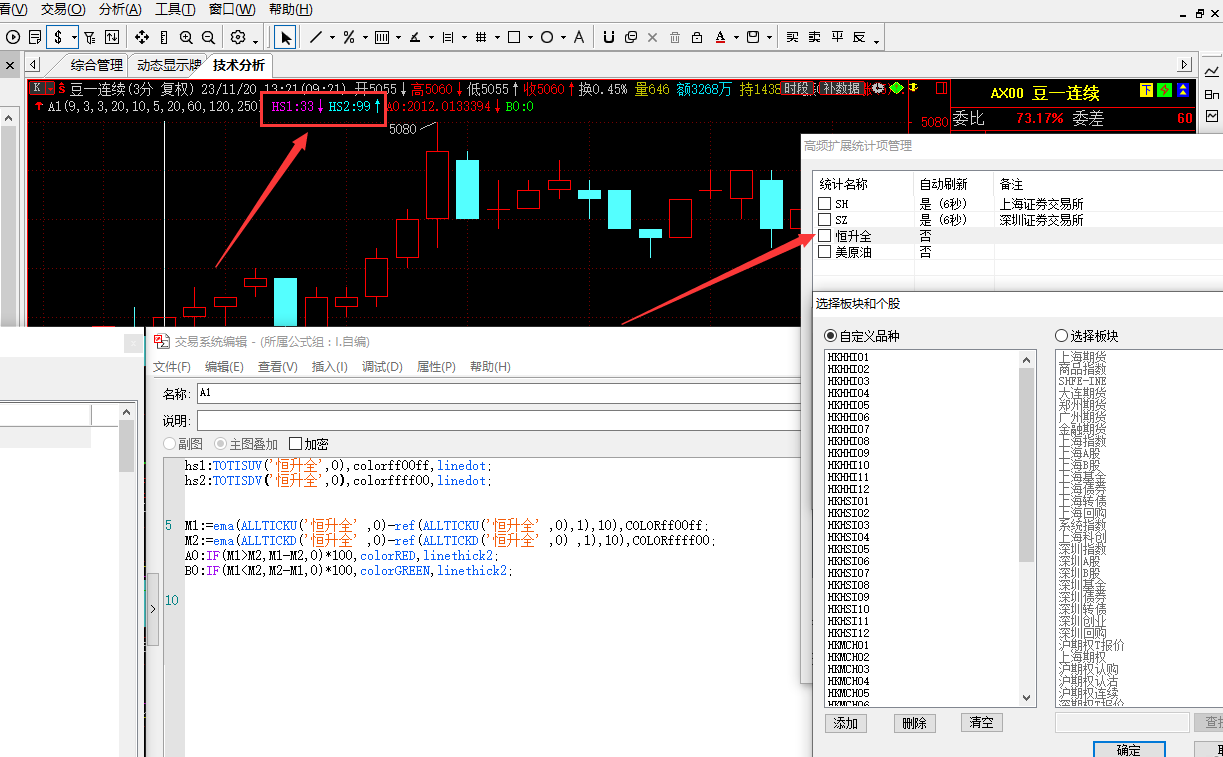Screen dimensions: 1223x757
Task: Expand the side panel with the > handle
Action: point(153,608)
